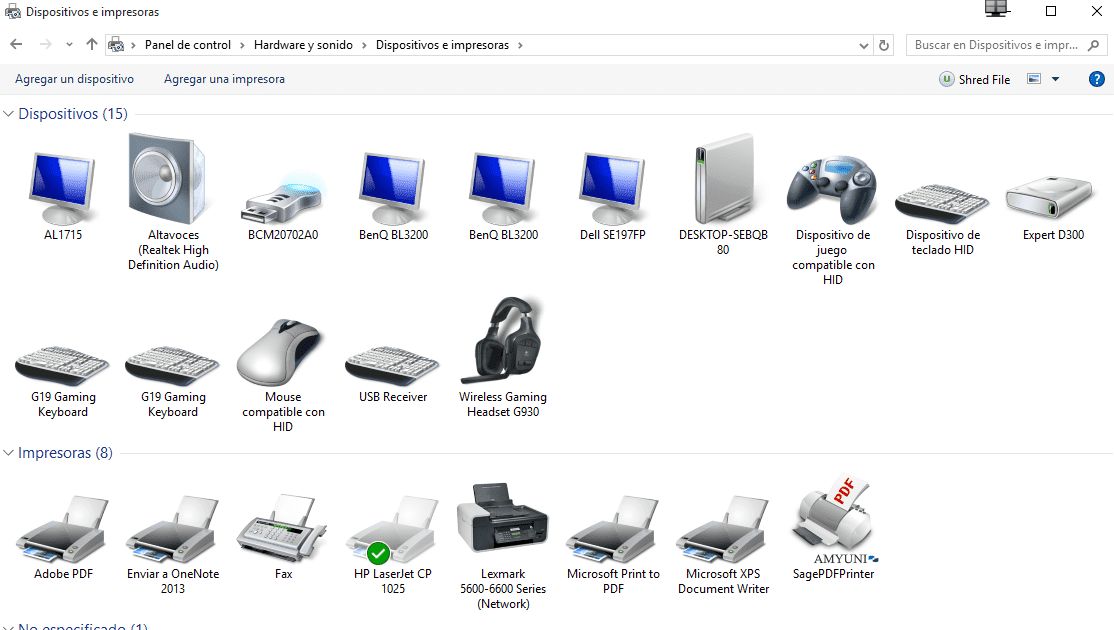Collapse the Dispositivos (15) section
Viewport: 1114px width, 630px height.
10,113
